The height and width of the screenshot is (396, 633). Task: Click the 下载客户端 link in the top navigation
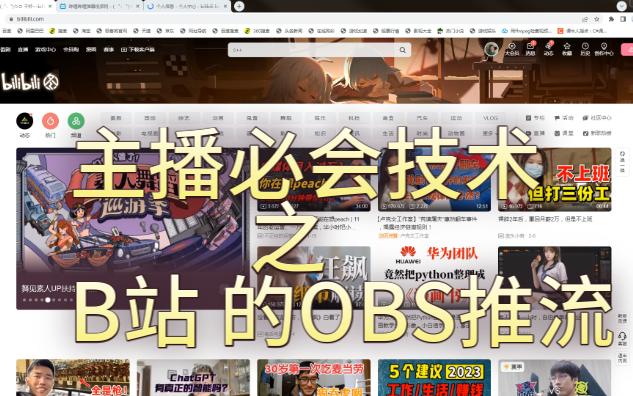point(138,50)
